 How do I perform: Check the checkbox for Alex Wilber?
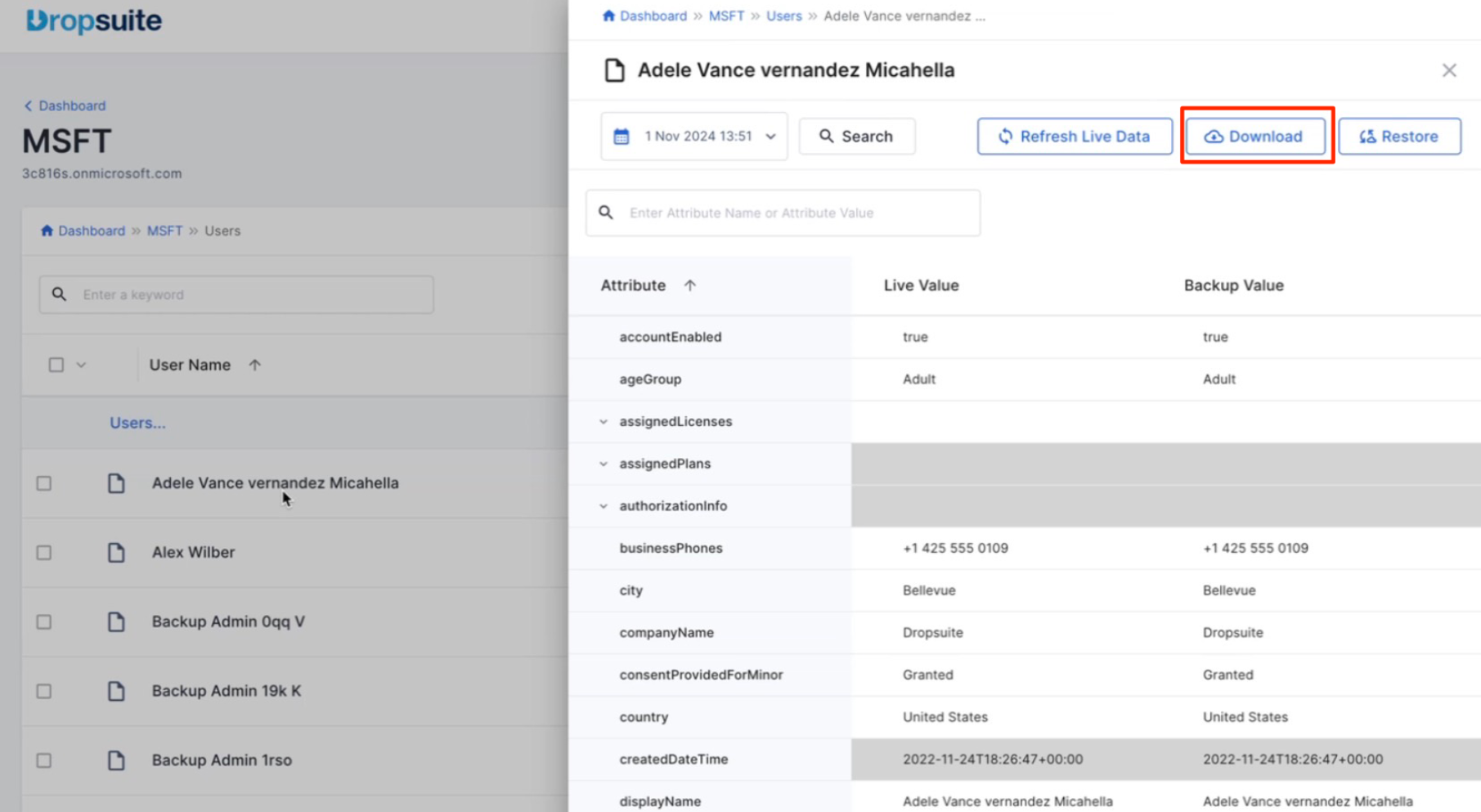click(43, 552)
